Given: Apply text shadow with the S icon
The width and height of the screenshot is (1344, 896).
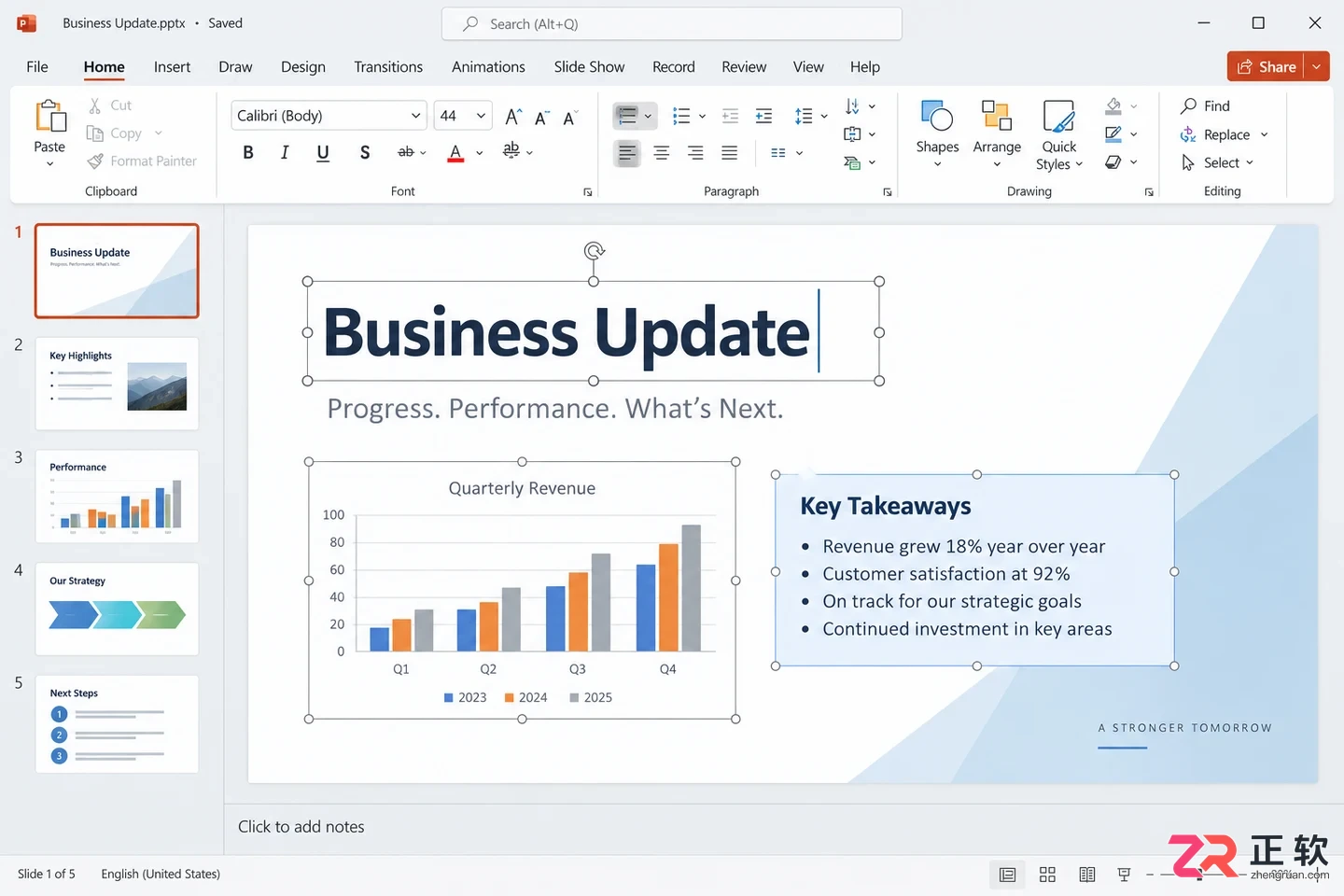Looking at the screenshot, I should (x=365, y=152).
